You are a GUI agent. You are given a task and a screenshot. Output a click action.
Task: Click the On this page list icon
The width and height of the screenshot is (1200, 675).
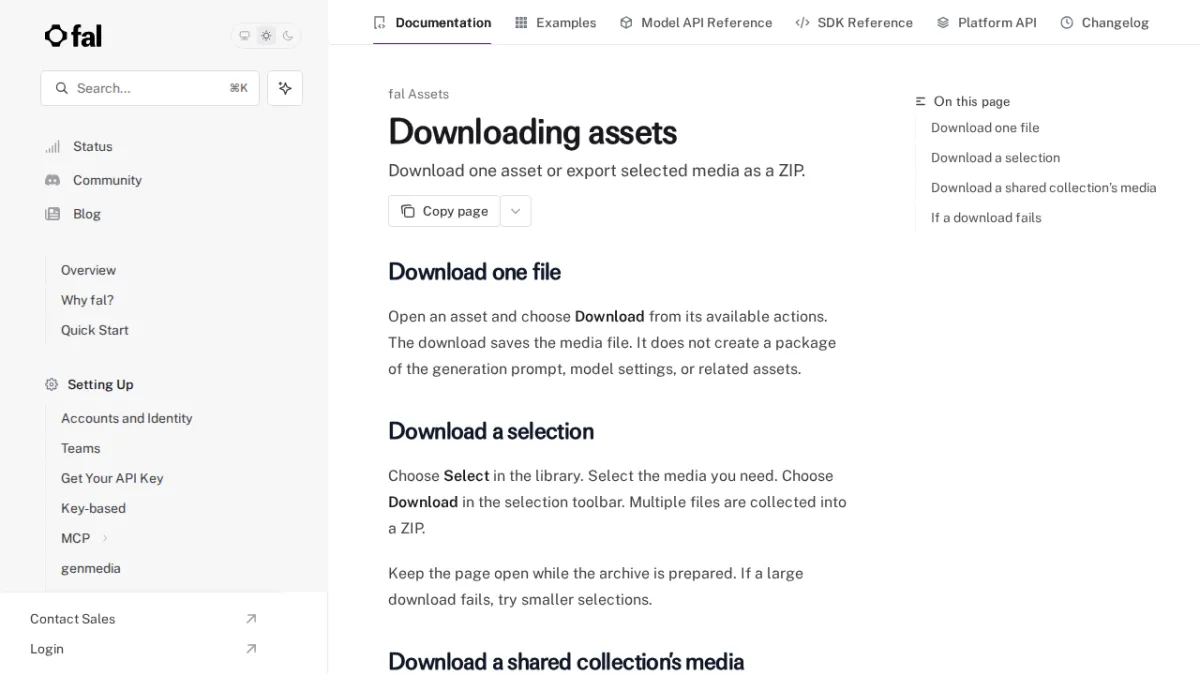(x=921, y=101)
